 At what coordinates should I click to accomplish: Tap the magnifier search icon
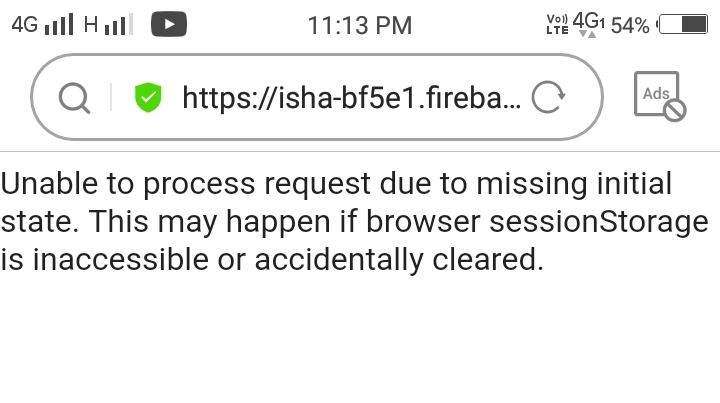point(74,97)
